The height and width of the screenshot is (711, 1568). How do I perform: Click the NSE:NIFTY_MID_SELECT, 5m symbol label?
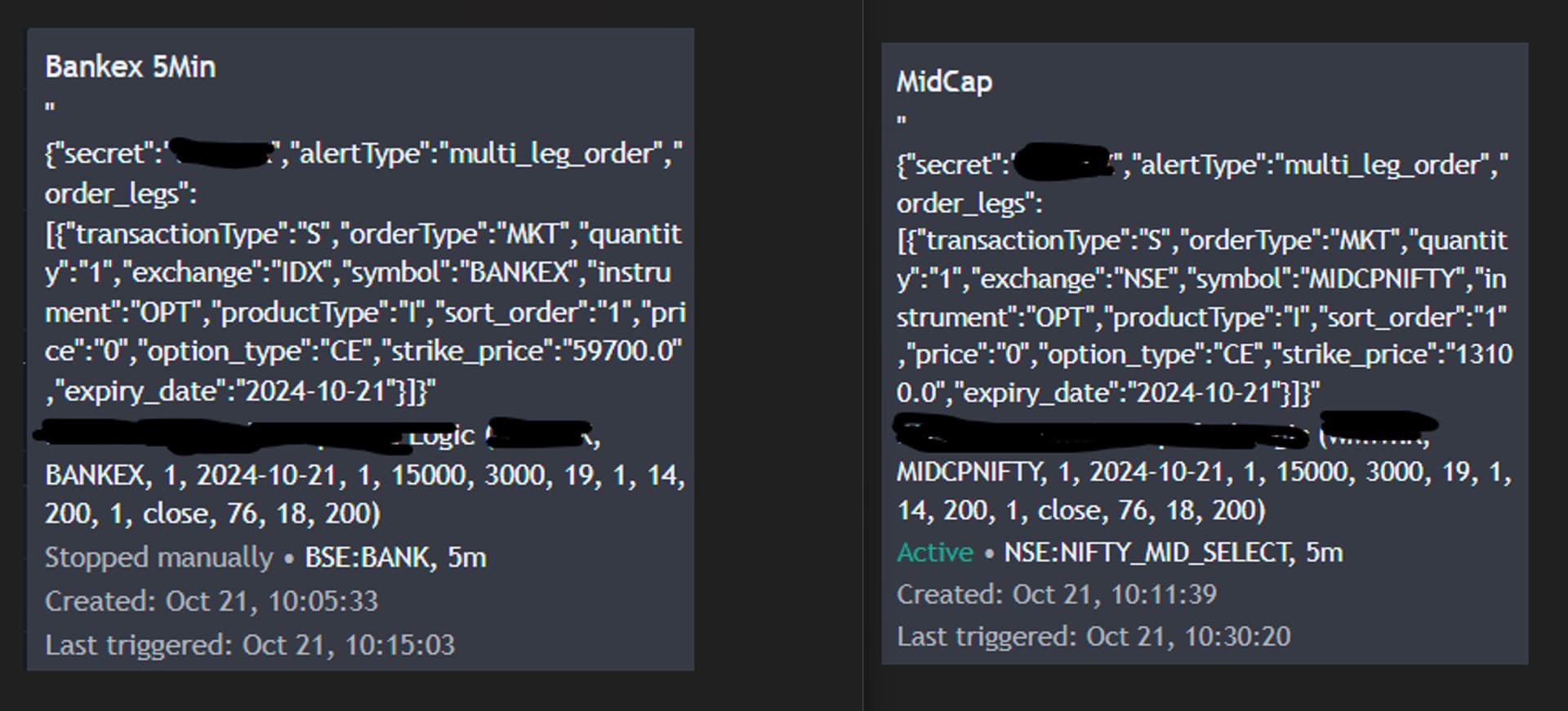click(1174, 553)
